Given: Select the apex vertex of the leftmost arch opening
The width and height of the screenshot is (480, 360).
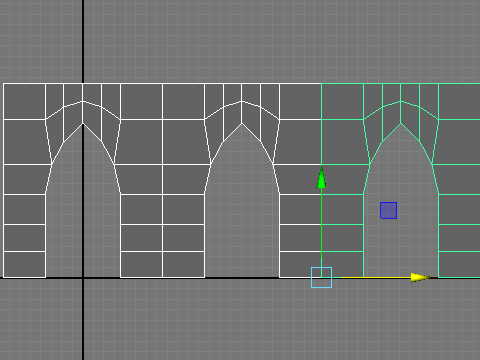Looking at the screenshot, I should click(x=83, y=124).
